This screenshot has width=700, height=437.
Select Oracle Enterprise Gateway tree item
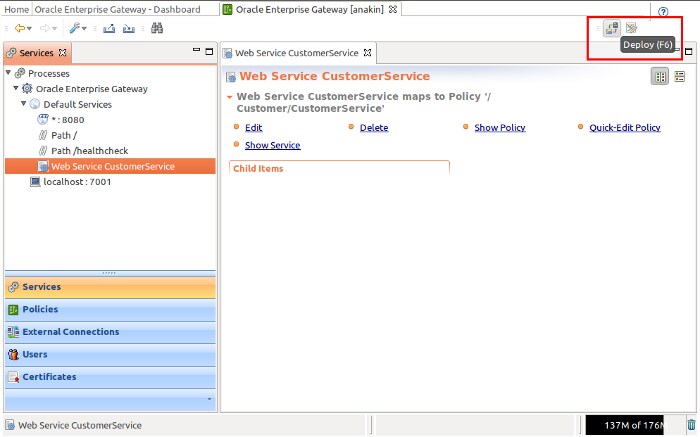point(92,89)
